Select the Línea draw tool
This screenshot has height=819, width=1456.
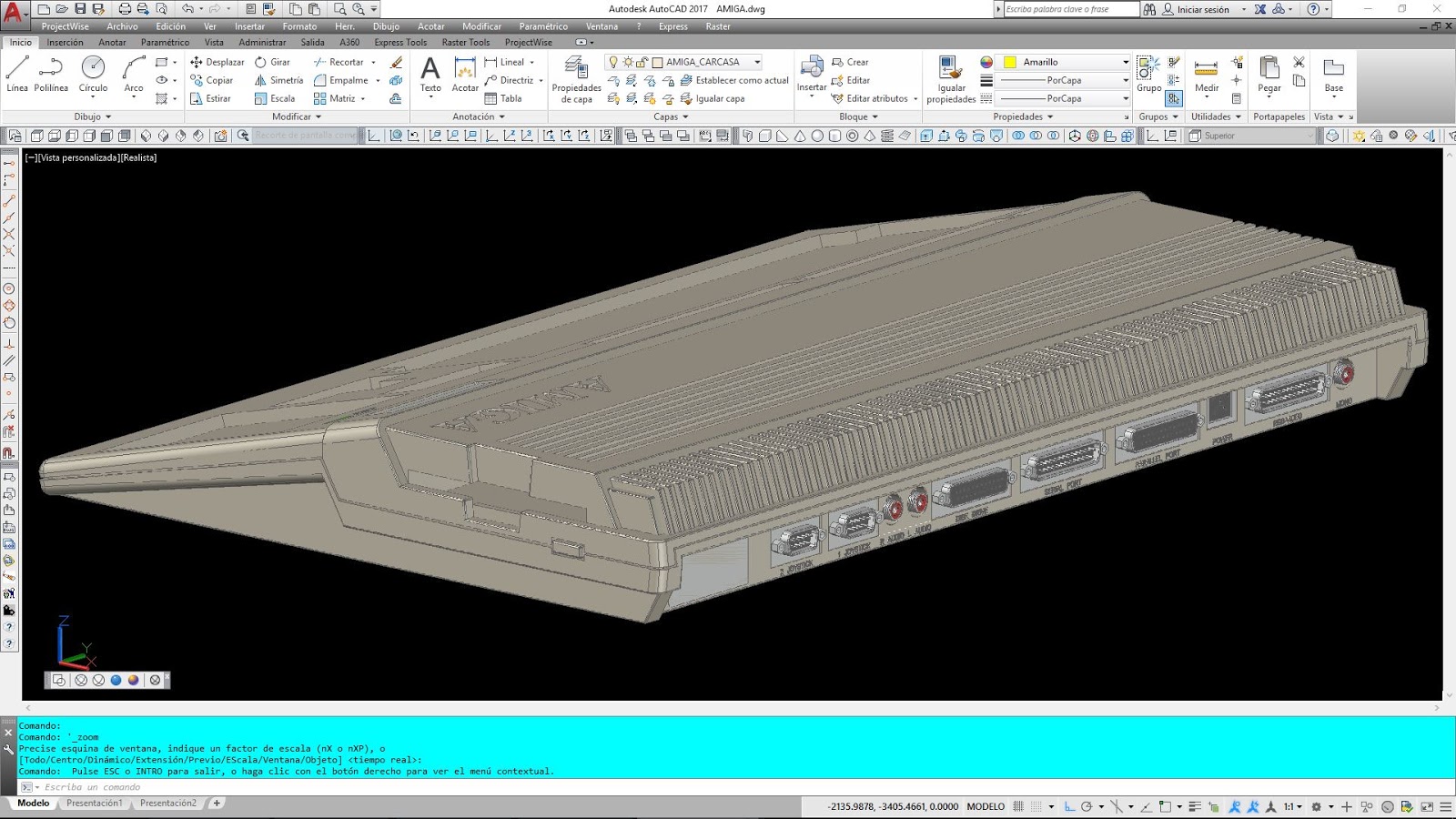(x=17, y=74)
